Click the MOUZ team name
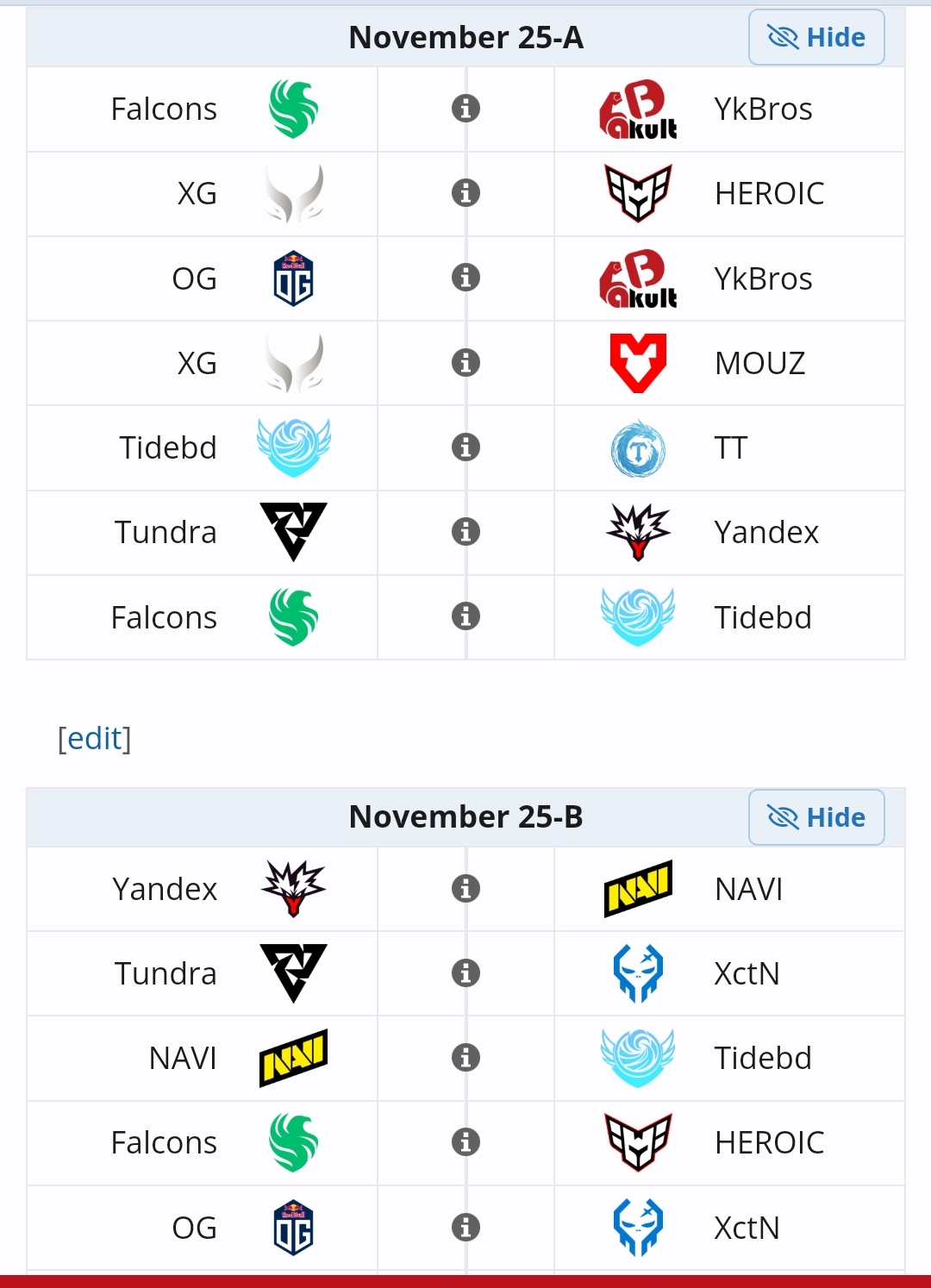Screen dimensions: 931x1288 point(759,363)
